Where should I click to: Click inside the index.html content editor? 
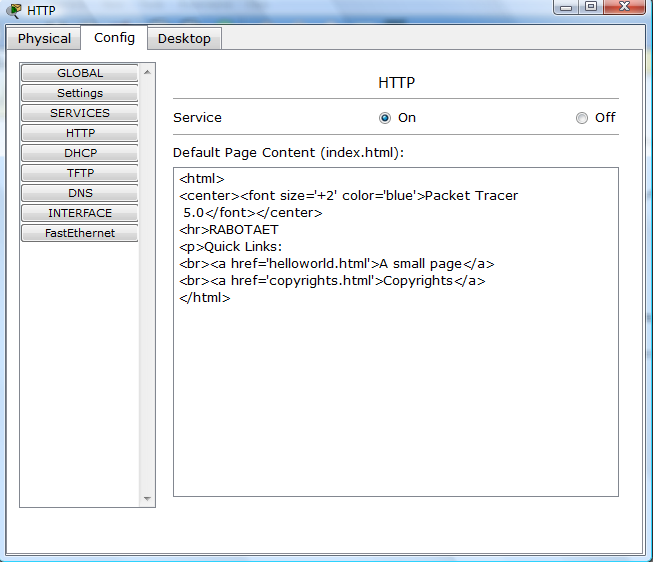396,332
